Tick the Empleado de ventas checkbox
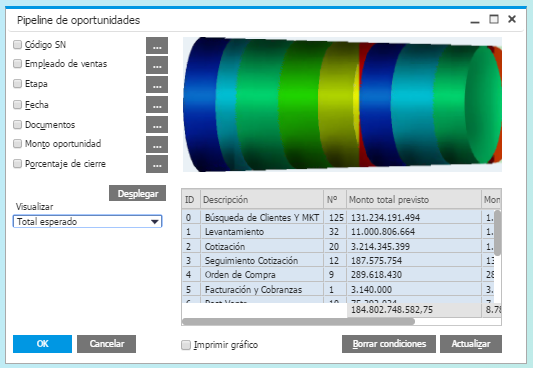The height and width of the screenshot is (368, 533). tap(17, 64)
